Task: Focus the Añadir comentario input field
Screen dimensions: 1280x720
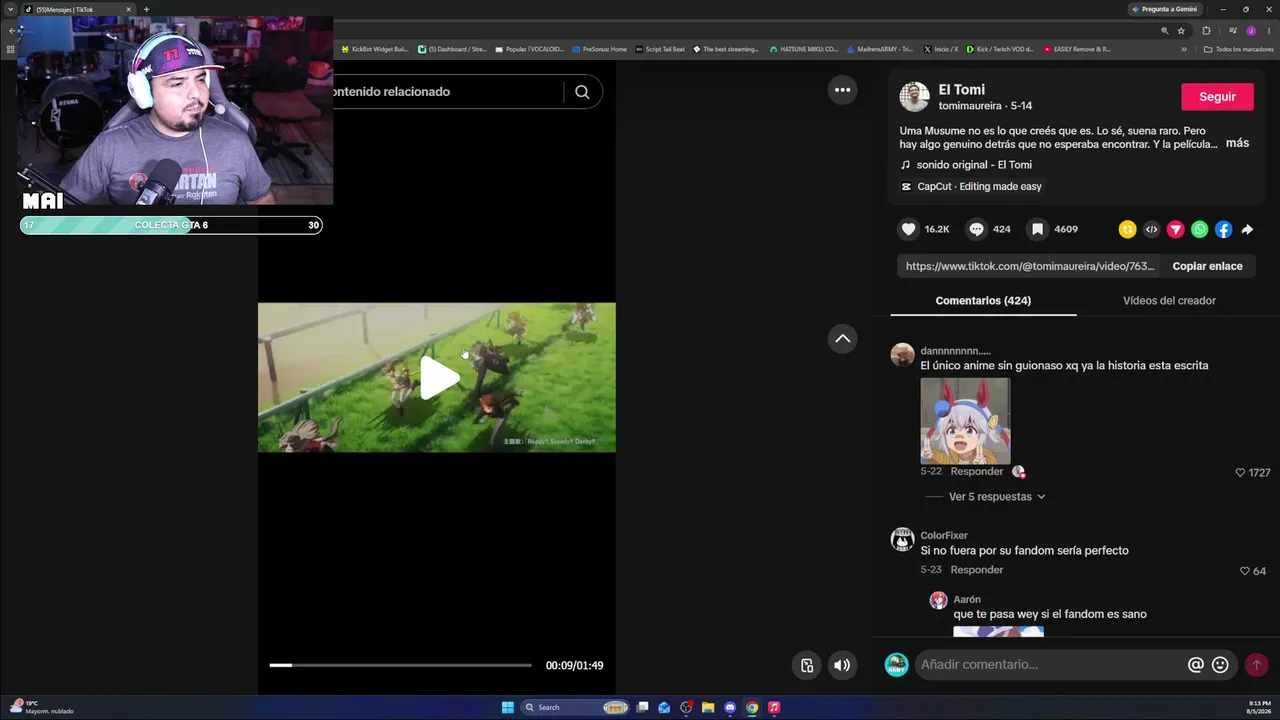Action: click(1050, 665)
